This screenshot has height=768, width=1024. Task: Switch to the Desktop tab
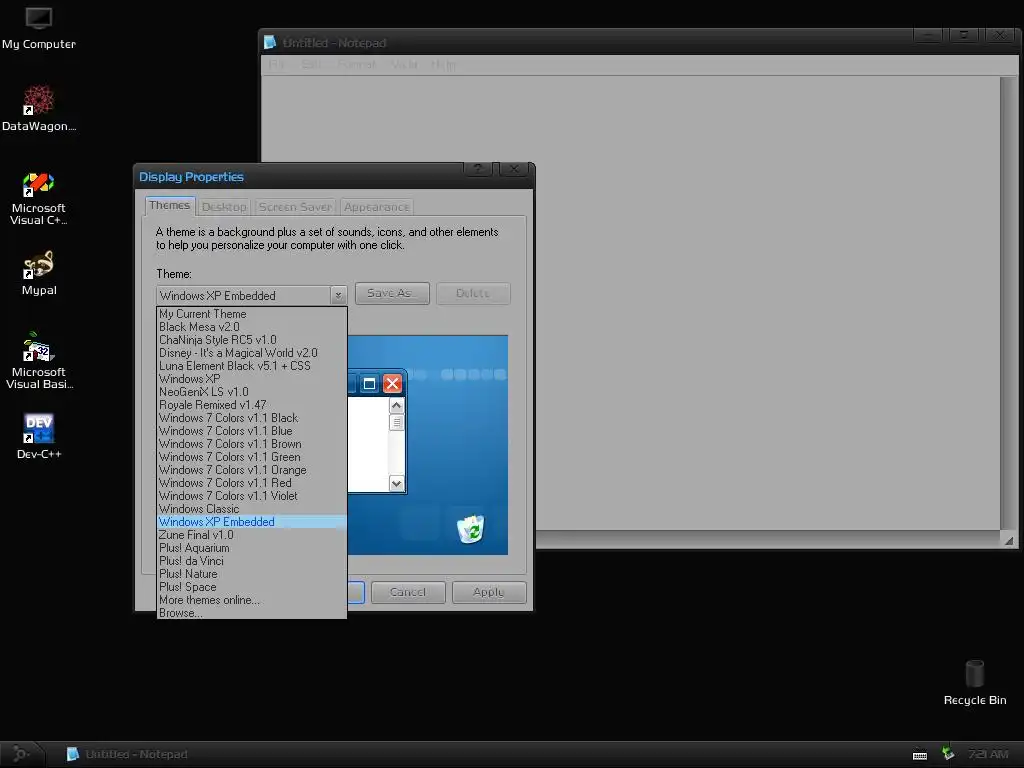pos(224,207)
